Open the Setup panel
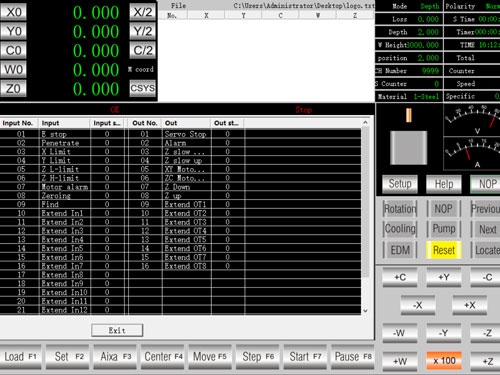This screenshot has height=375, width=500. coord(400,184)
